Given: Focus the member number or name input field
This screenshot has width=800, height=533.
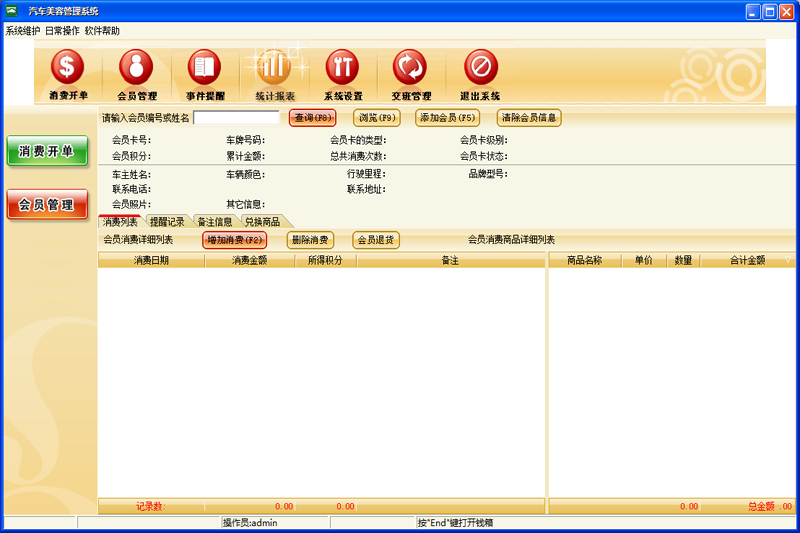Looking at the screenshot, I should point(236,118).
